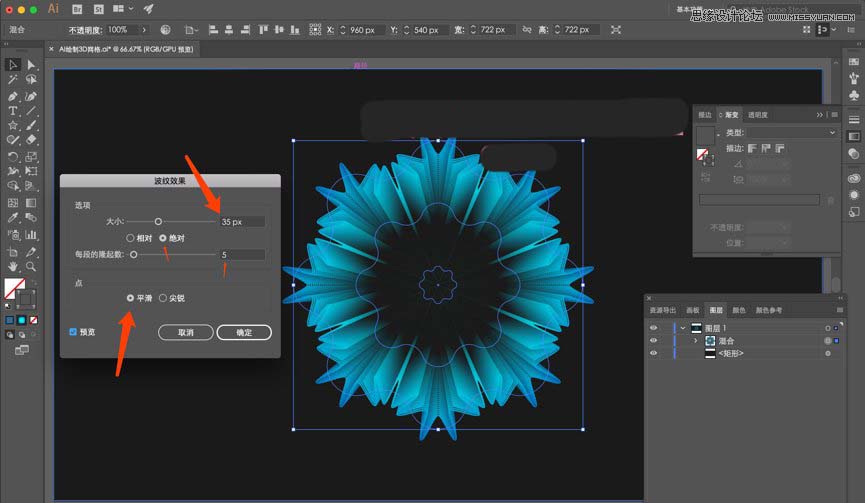Select the 混合 layer row name

click(727, 341)
